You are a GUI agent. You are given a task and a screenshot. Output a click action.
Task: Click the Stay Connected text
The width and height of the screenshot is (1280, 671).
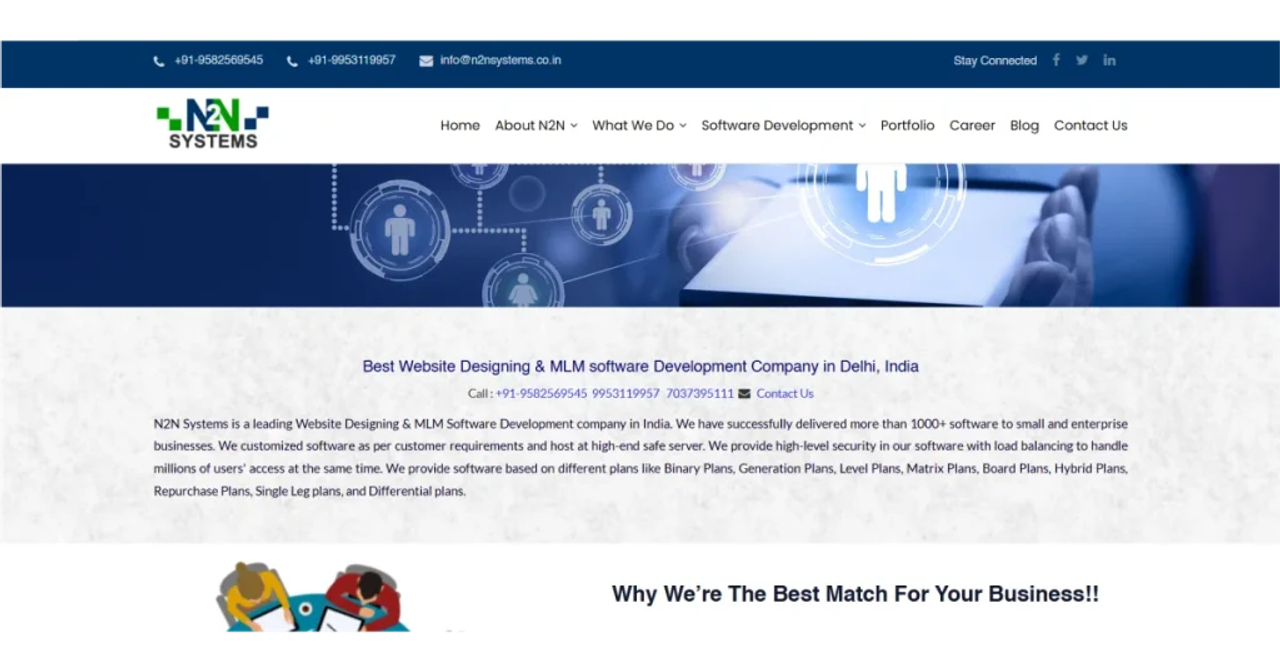click(x=995, y=61)
